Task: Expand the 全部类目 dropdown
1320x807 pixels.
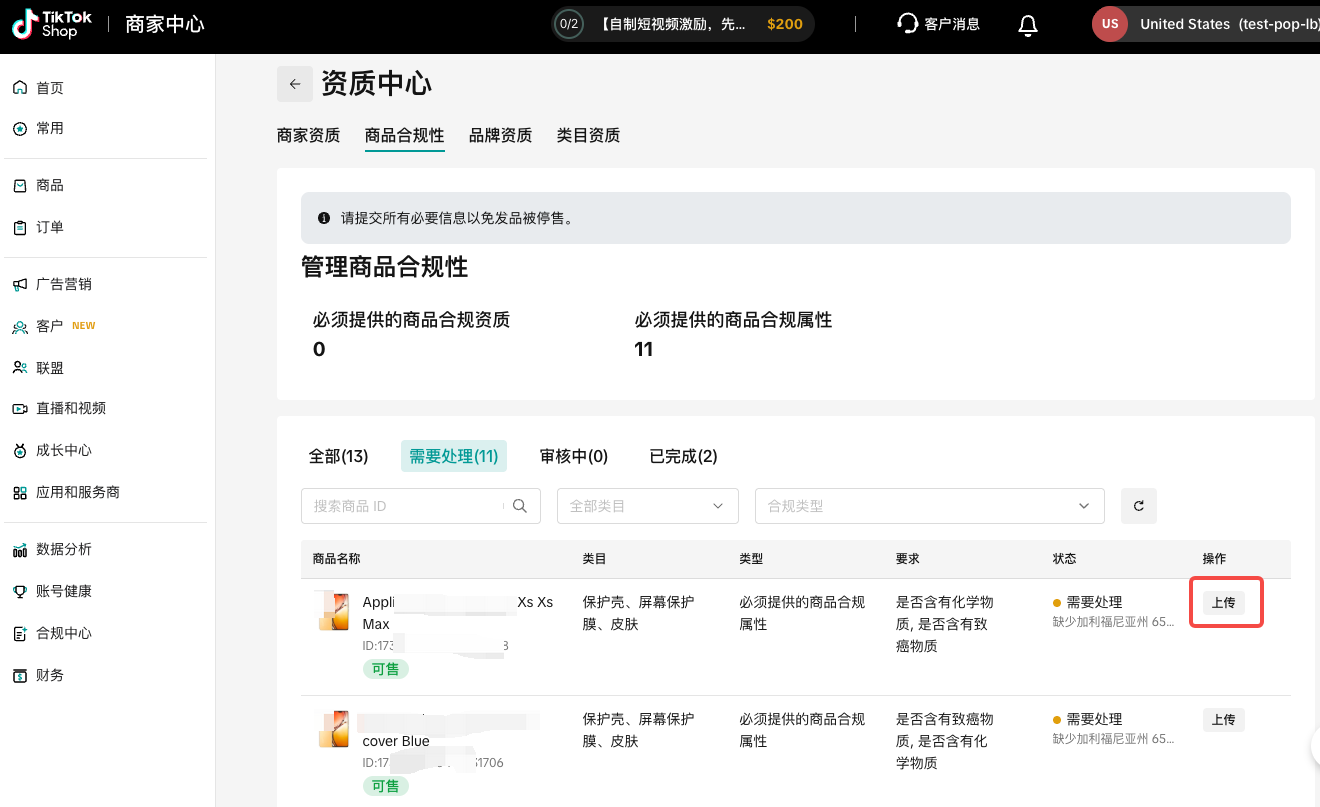Action: pyautogui.click(x=647, y=506)
